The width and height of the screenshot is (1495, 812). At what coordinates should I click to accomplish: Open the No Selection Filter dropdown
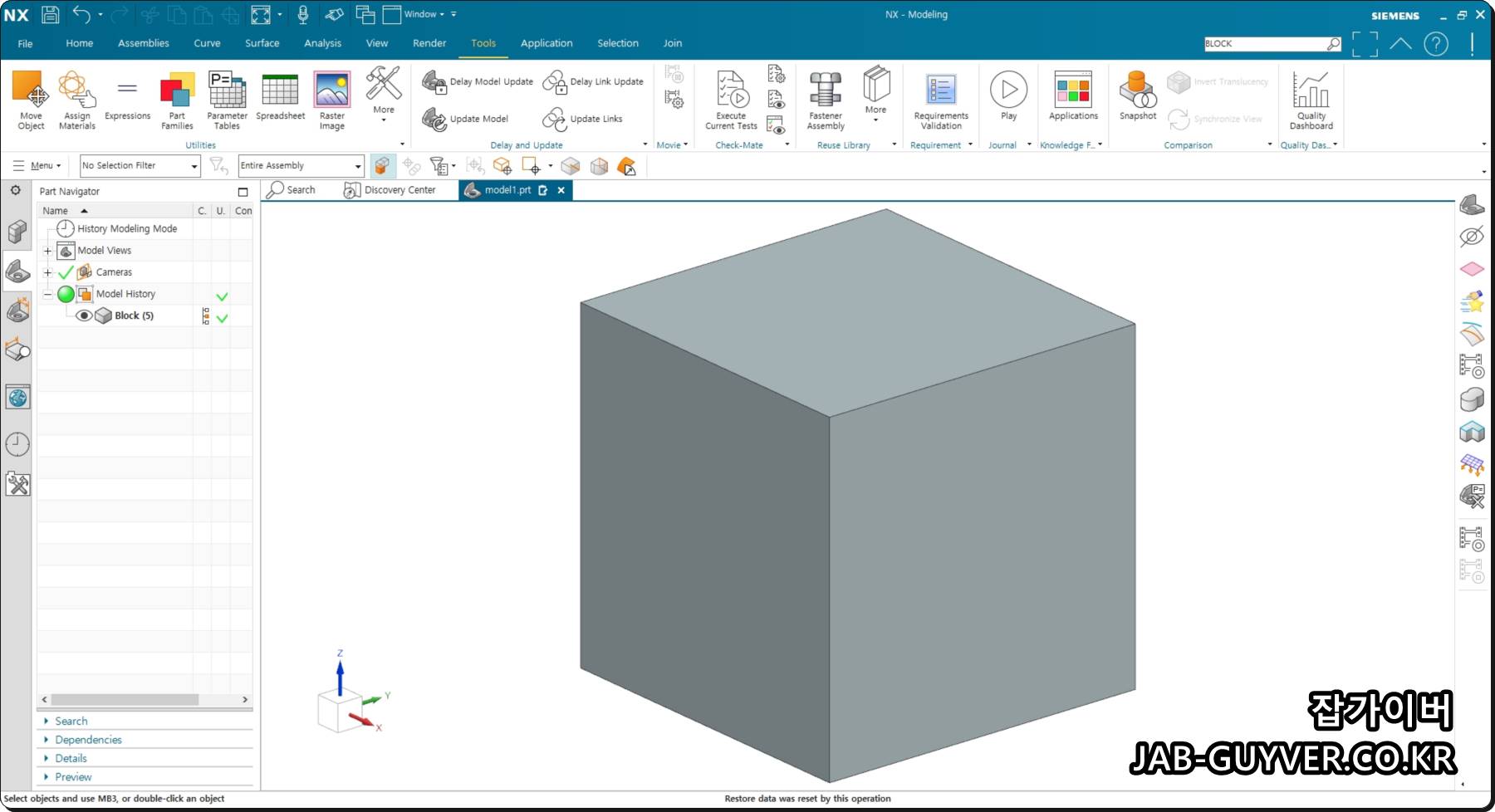click(140, 166)
